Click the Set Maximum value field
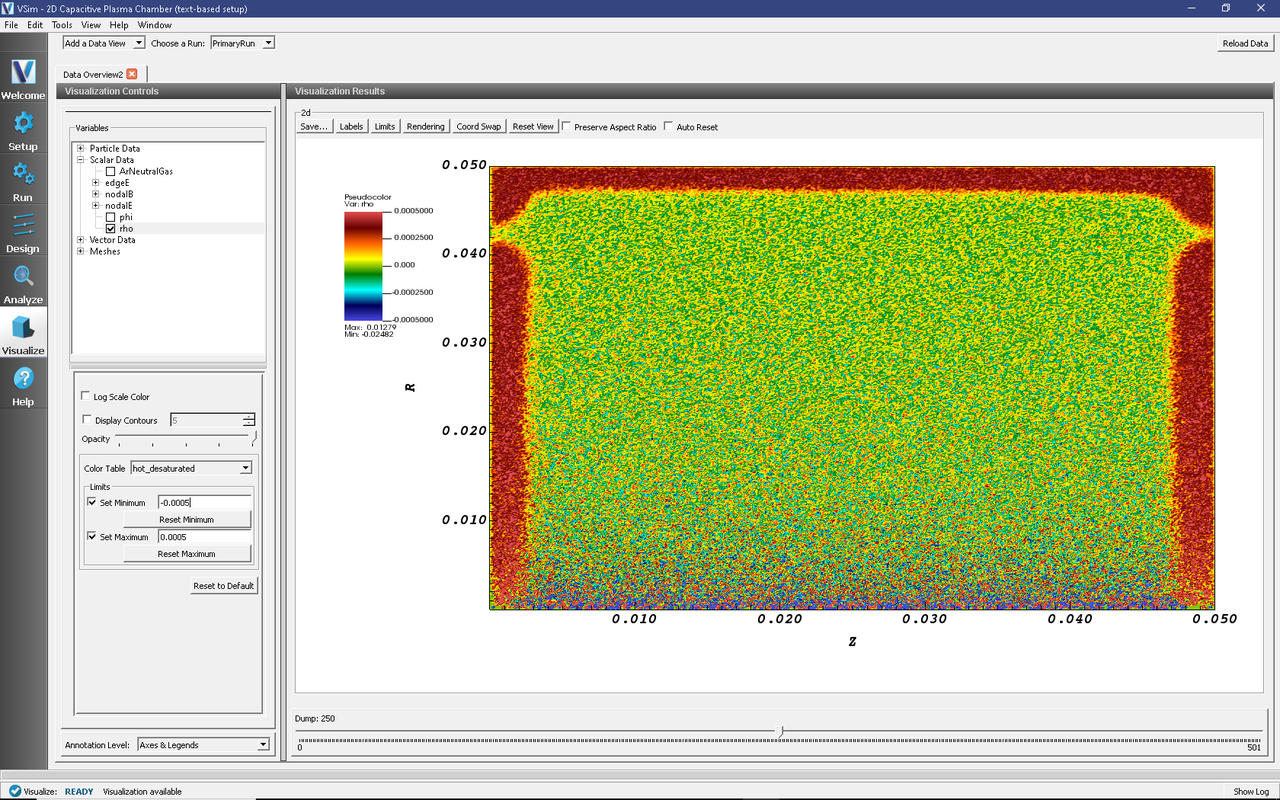 click(x=204, y=537)
